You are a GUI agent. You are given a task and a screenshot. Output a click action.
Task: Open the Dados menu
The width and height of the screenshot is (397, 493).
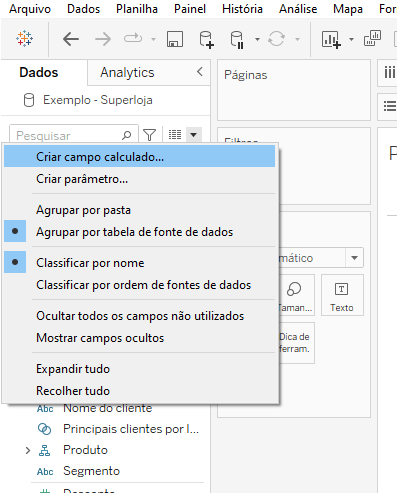click(83, 9)
